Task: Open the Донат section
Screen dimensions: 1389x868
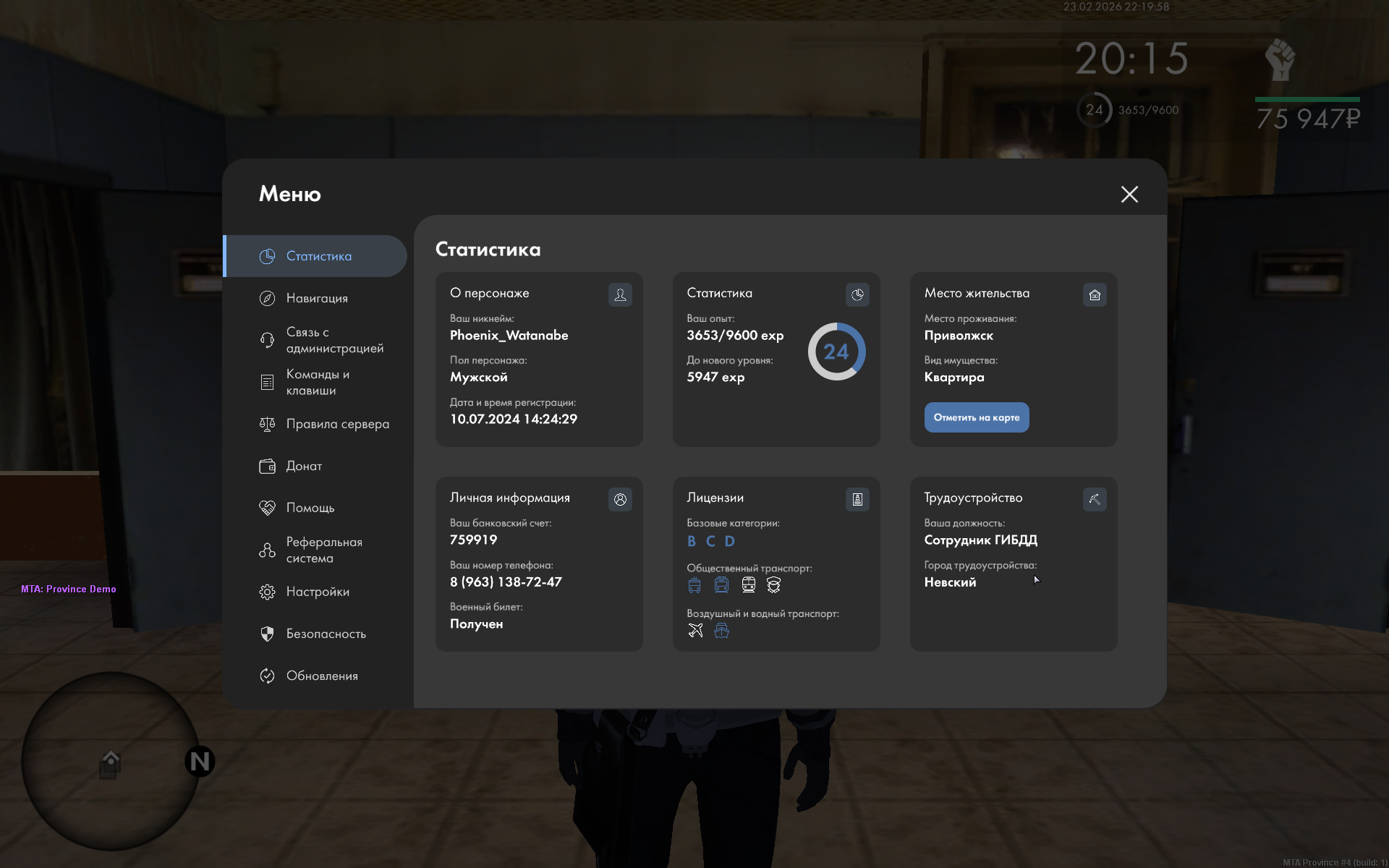Action: click(x=304, y=466)
